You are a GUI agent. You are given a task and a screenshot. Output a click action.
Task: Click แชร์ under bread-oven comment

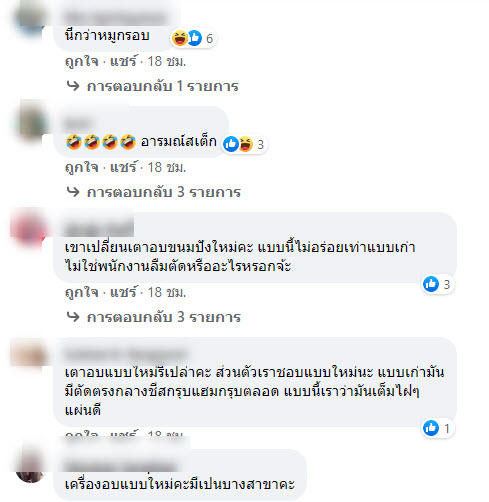coord(123,292)
